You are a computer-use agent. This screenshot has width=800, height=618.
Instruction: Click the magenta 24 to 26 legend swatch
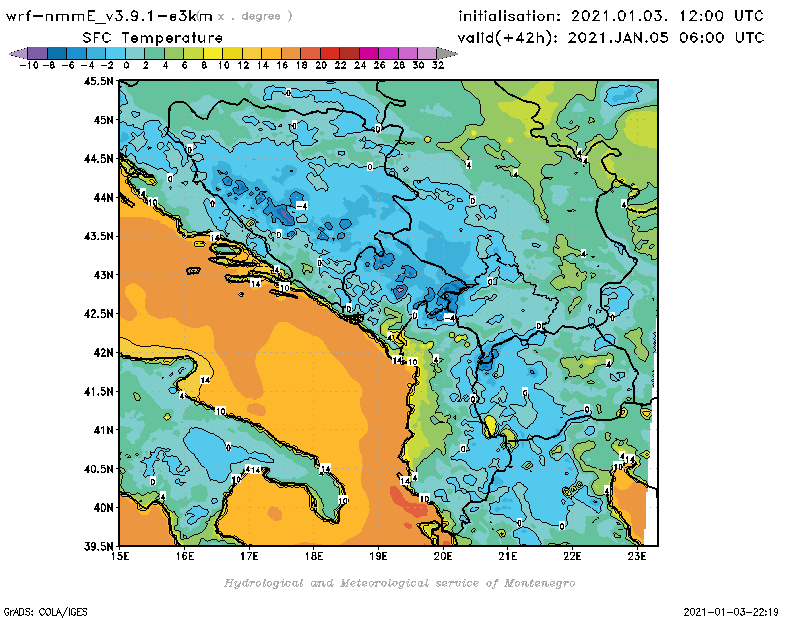tap(369, 53)
